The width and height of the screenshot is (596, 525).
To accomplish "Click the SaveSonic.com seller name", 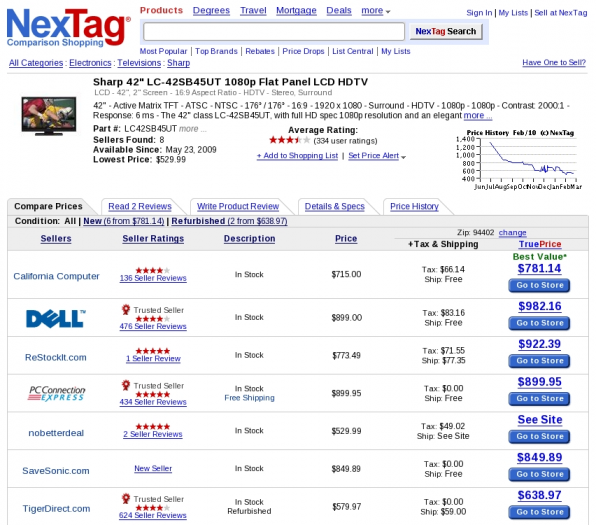I will [56, 471].
